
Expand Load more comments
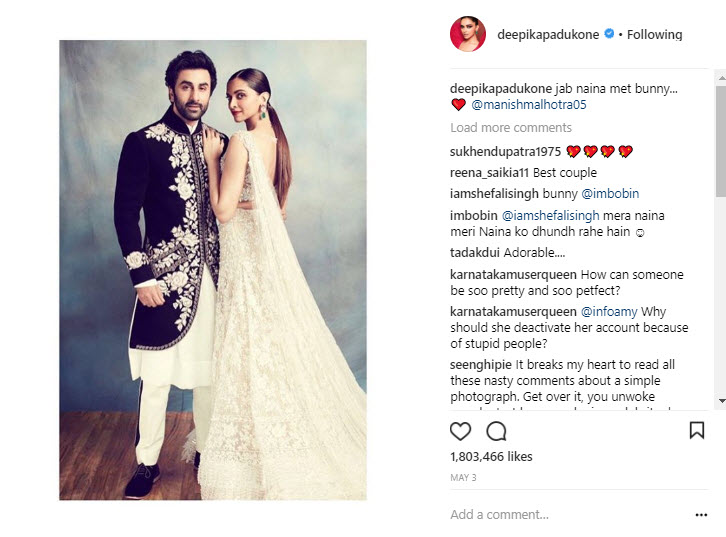[x=511, y=127]
